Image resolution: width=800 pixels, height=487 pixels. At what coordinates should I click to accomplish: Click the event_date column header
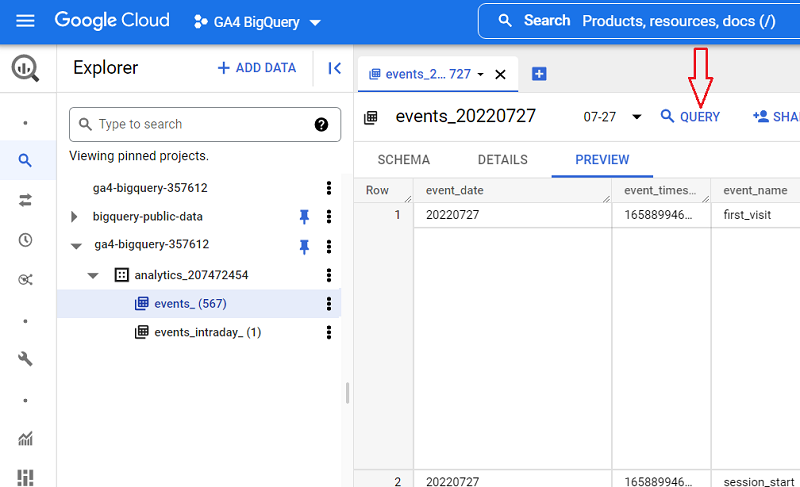(512, 191)
